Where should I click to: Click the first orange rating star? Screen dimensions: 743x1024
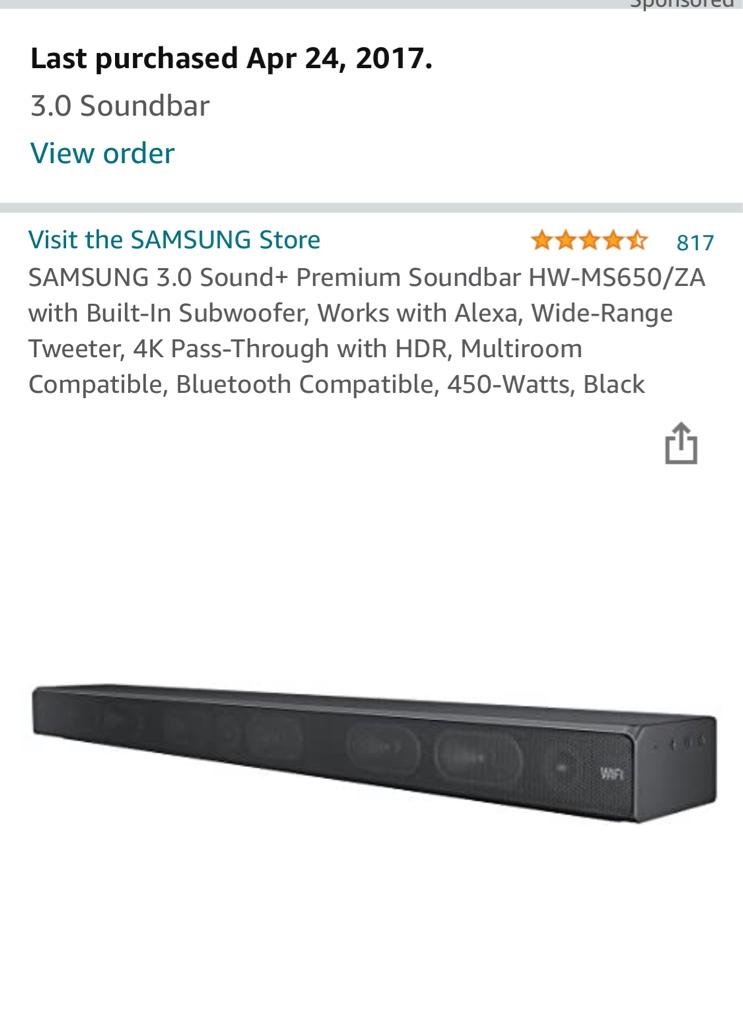pos(541,240)
